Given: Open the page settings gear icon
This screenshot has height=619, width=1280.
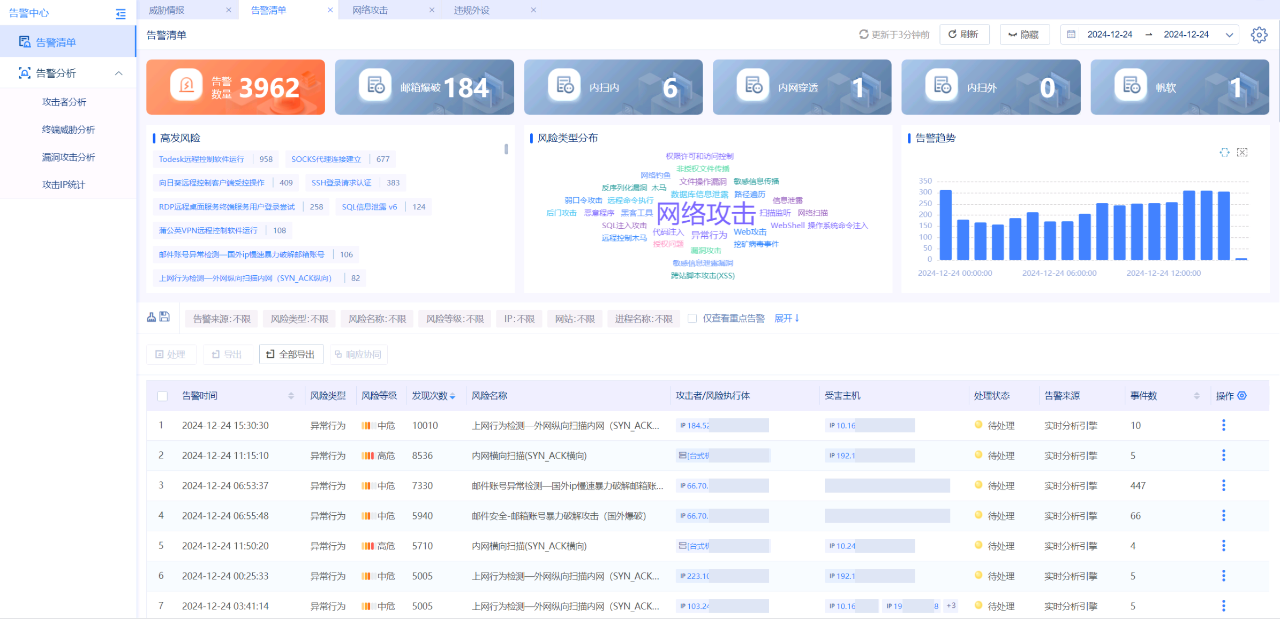Looking at the screenshot, I should [1259, 35].
